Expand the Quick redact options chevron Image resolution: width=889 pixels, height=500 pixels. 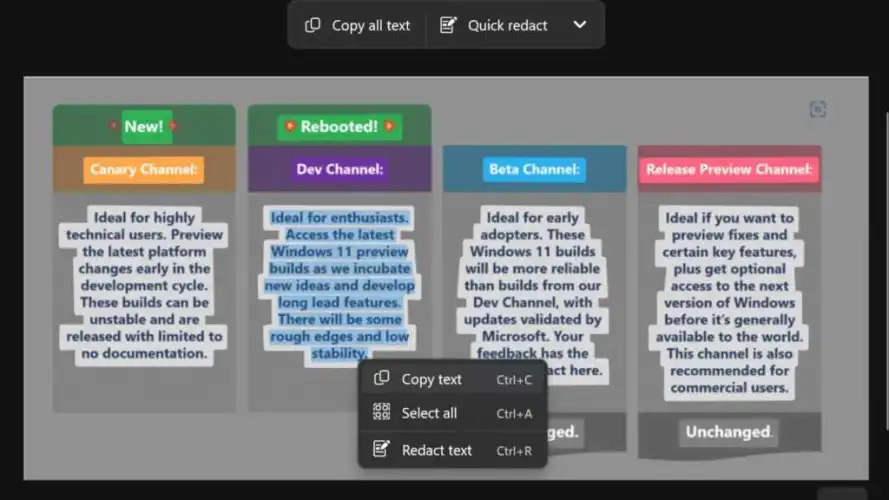coord(580,25)
